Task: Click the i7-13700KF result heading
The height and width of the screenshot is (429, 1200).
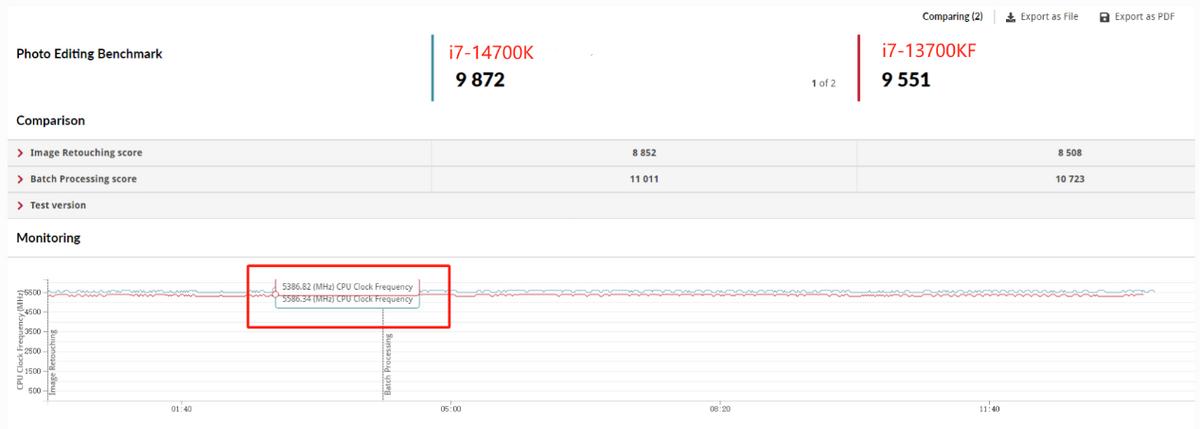Action: 928,51
